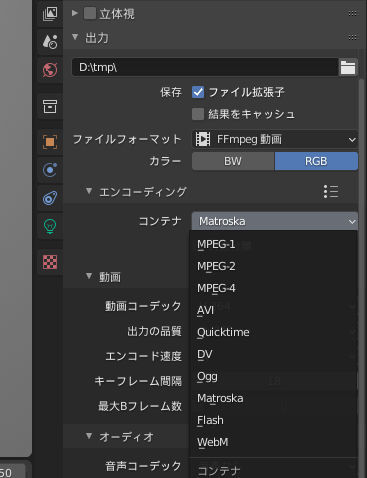
Task: Click the D:\tmp\ output path field
Action: (205, 68)
